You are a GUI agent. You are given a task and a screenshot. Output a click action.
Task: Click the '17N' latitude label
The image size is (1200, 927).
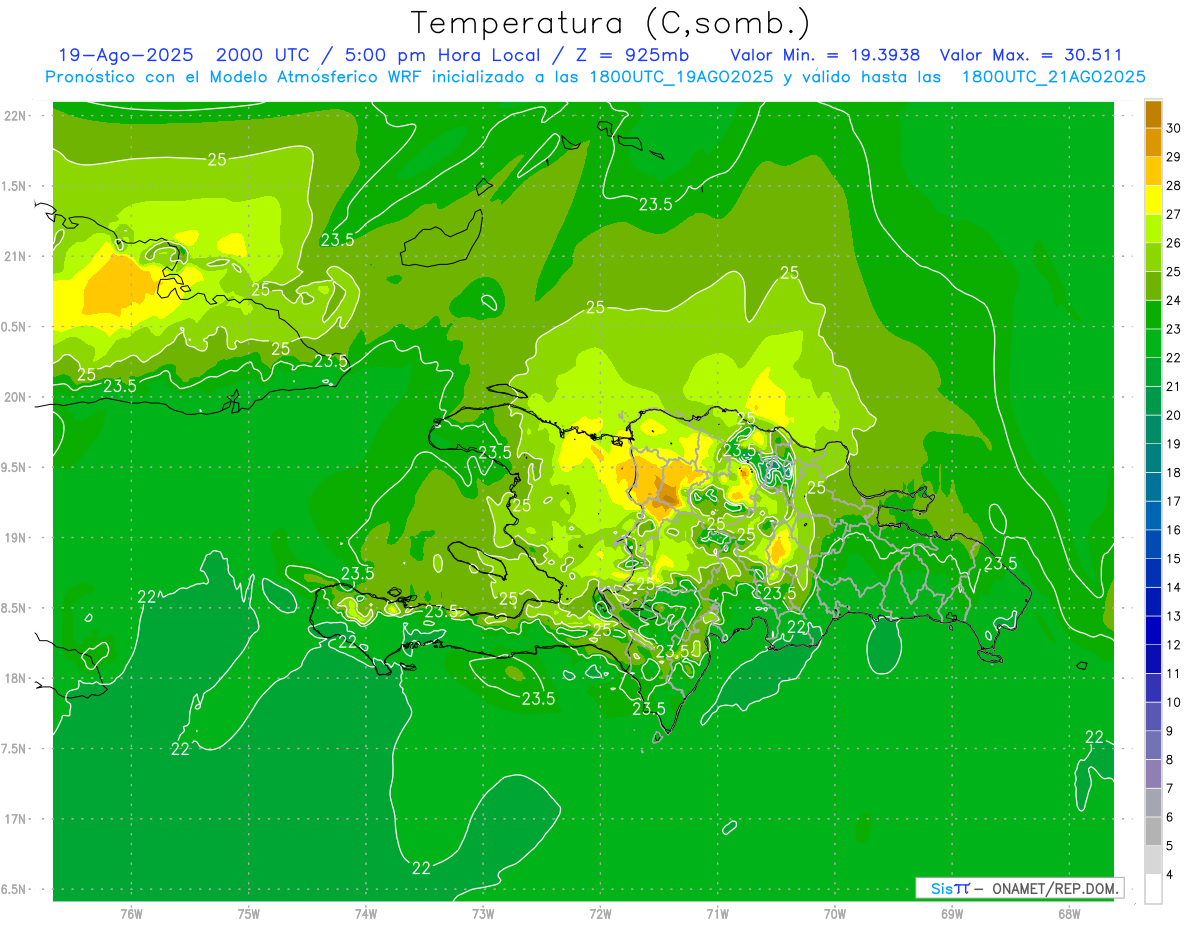[x=16, y=819]
